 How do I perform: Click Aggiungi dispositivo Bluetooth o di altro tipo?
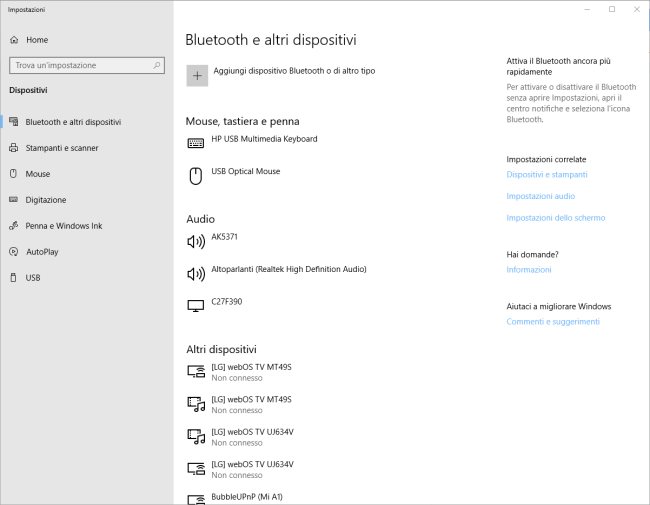pos(294,71)
